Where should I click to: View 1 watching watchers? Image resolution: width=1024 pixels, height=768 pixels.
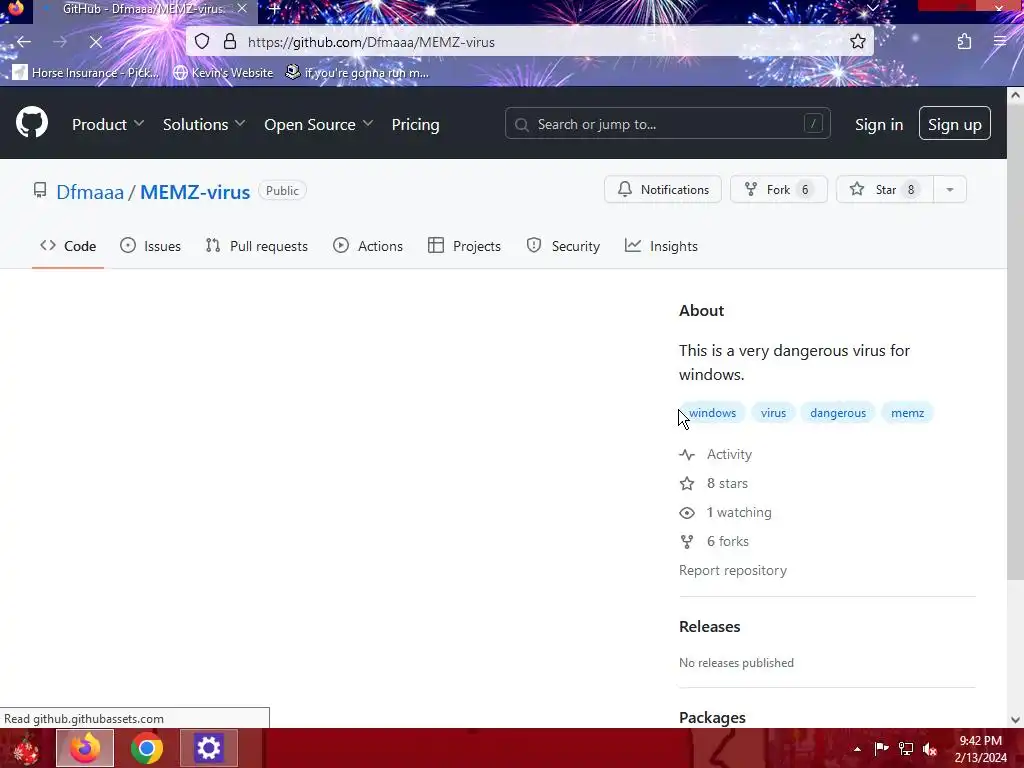tap(726, 513)
